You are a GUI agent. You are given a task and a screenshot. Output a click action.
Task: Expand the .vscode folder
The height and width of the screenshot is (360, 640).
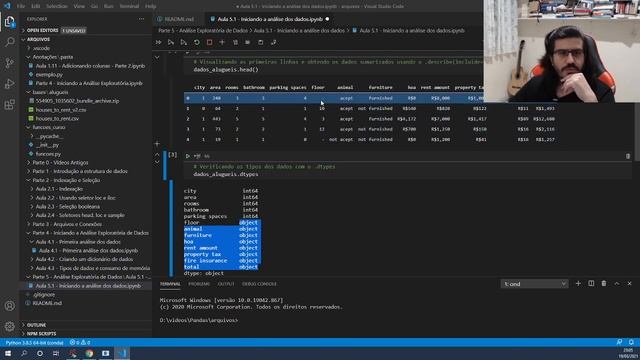tap(41, 48)
